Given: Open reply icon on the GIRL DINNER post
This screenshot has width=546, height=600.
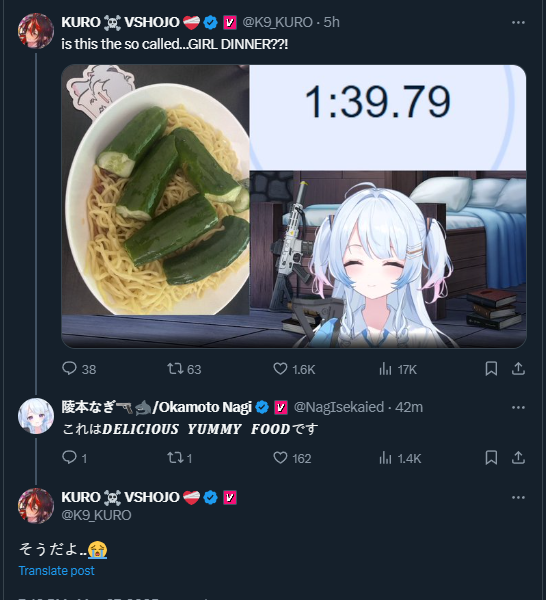Looking at the screenshot, I should pyautogui.click(x=69, y=369).
